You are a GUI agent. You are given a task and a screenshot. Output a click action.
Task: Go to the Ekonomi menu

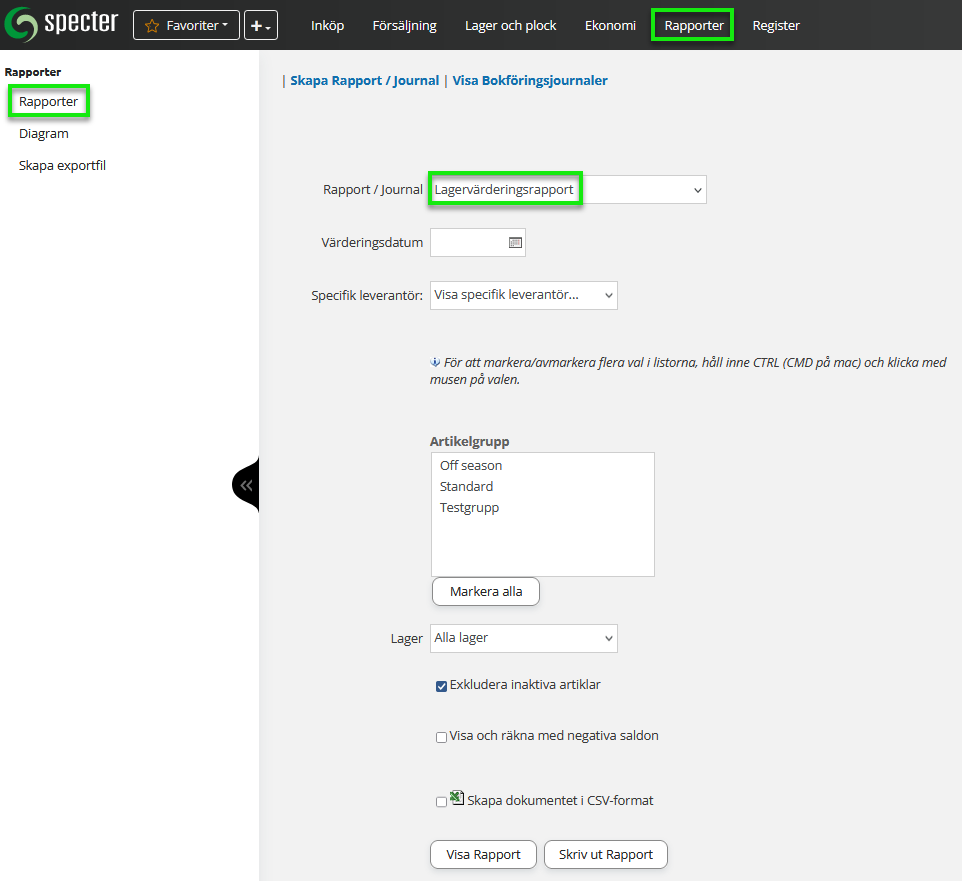pyautogui.click(x=610, y=25)
